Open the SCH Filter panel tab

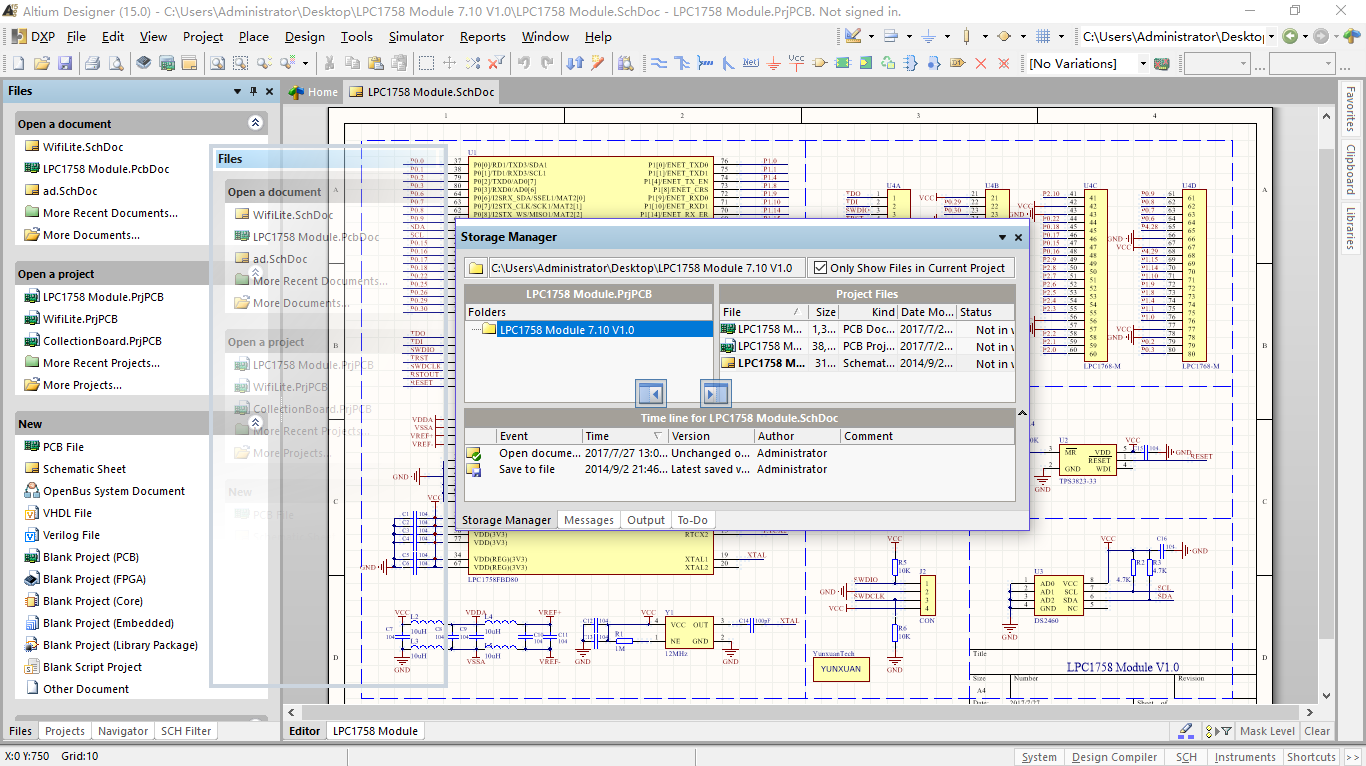[186, 731]
